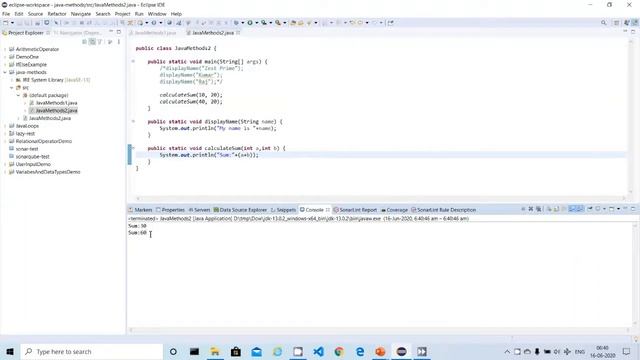
Task: Open Project Explorer View Menu
Action: 119,42
